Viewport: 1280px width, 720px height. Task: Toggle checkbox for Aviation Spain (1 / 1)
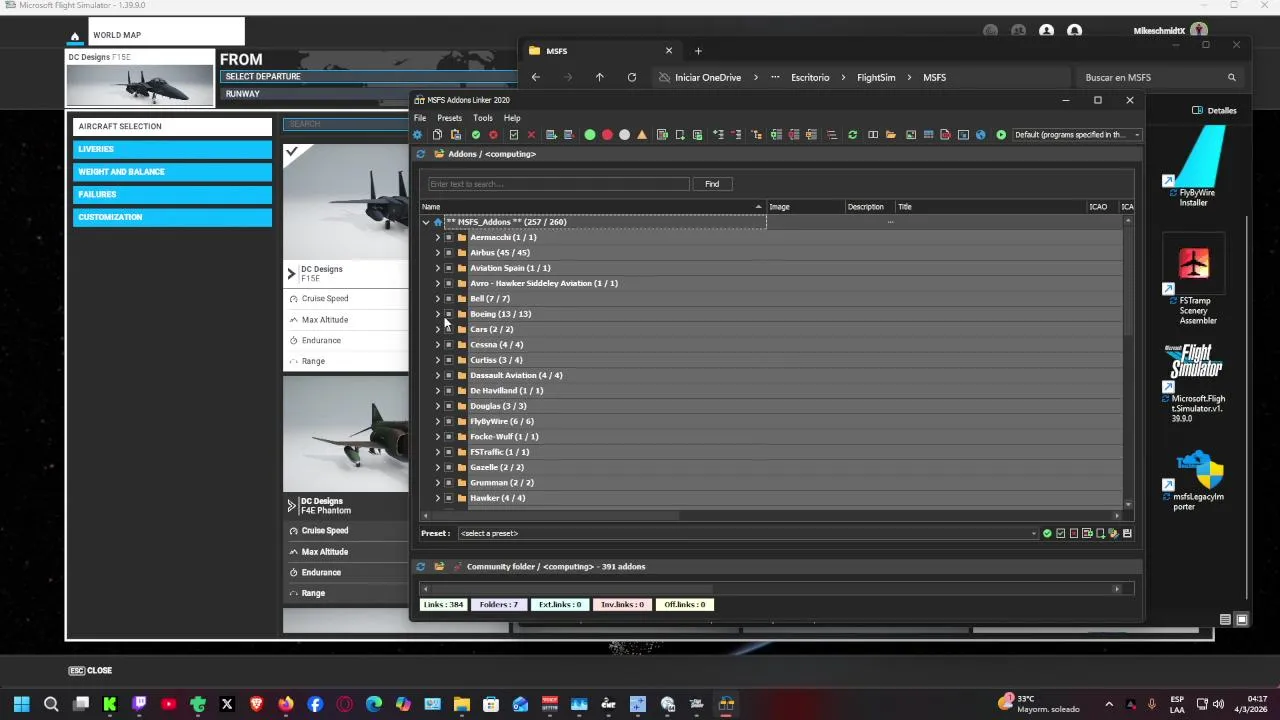pos(449,268)
